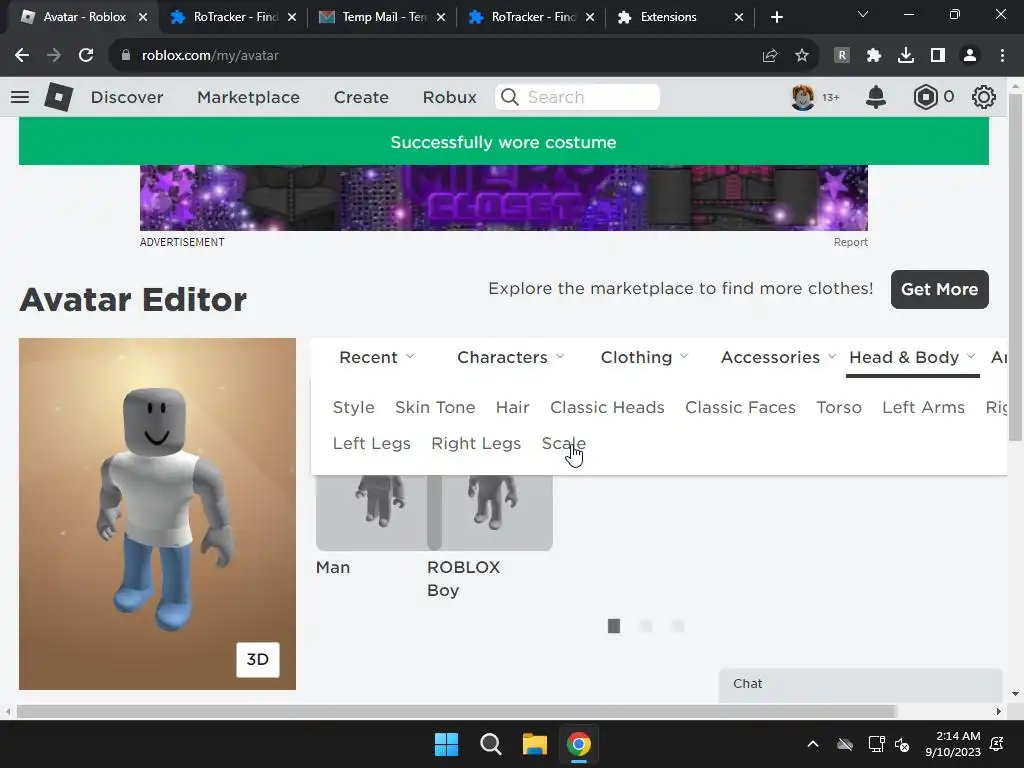Click the Roblox search input field
Viewport: 1024px width, 768px height.
(577, 97)
